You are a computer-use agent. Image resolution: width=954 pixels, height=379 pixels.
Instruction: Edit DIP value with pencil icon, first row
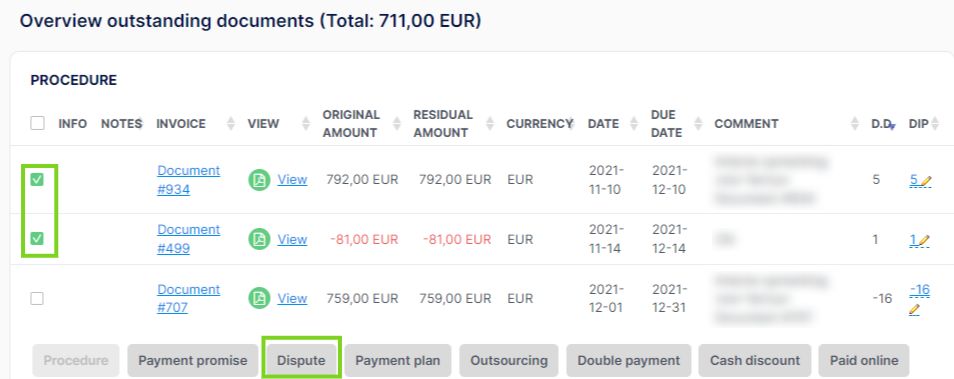[x=926, y=180]
